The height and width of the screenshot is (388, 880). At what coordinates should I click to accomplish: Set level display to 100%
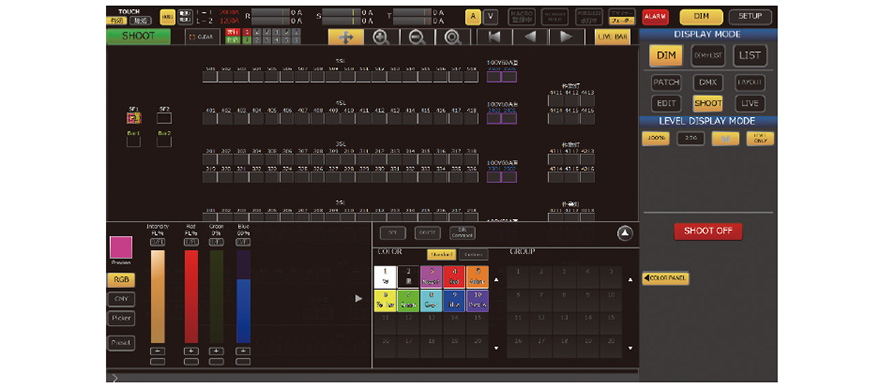[656, 139]
